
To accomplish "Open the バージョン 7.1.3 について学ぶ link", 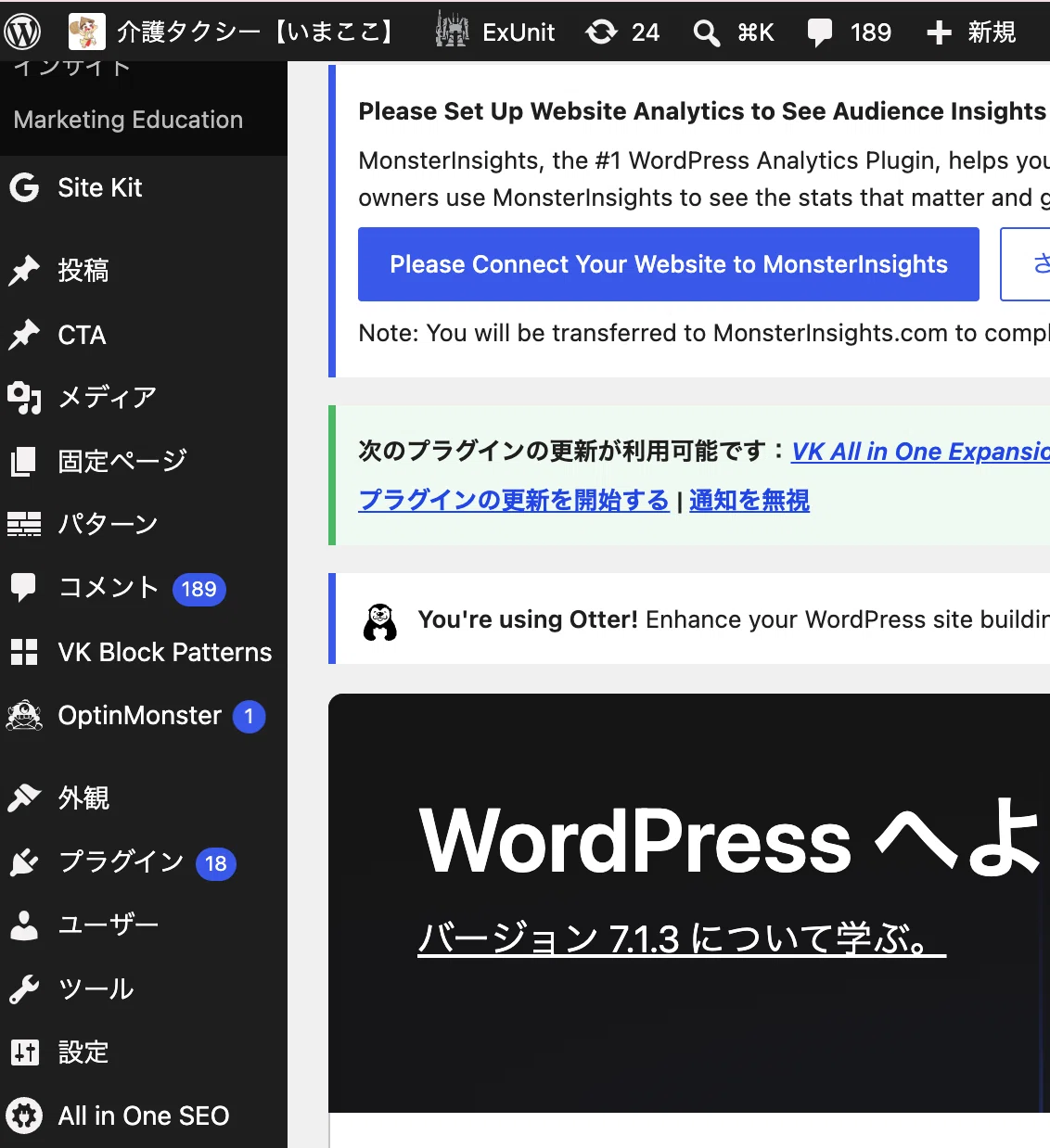I will 682,938.
